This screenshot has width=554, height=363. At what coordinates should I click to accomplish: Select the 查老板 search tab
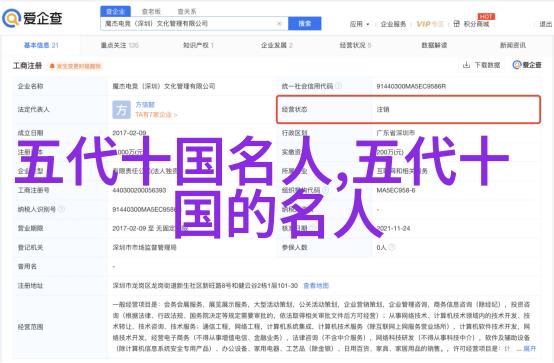[x=151, y=12]
